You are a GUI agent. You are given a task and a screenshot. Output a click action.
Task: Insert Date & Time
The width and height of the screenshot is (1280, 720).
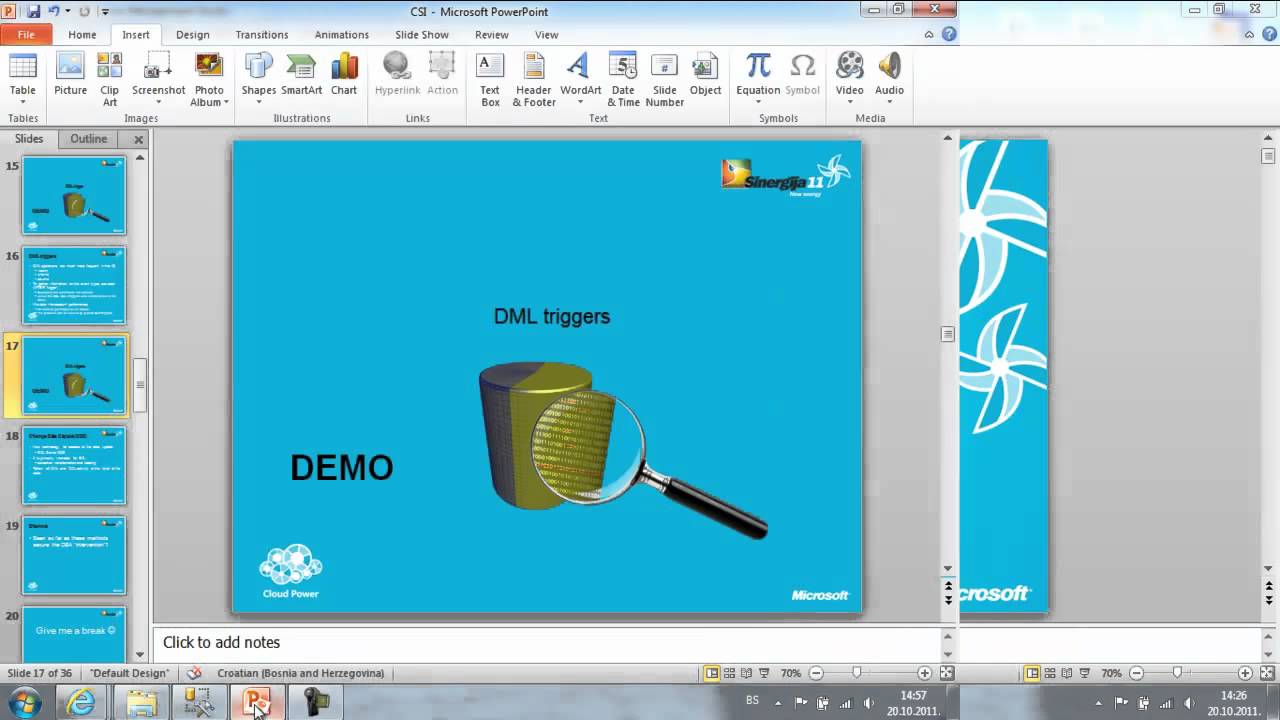pyautogui.click(x=623, y=79)
